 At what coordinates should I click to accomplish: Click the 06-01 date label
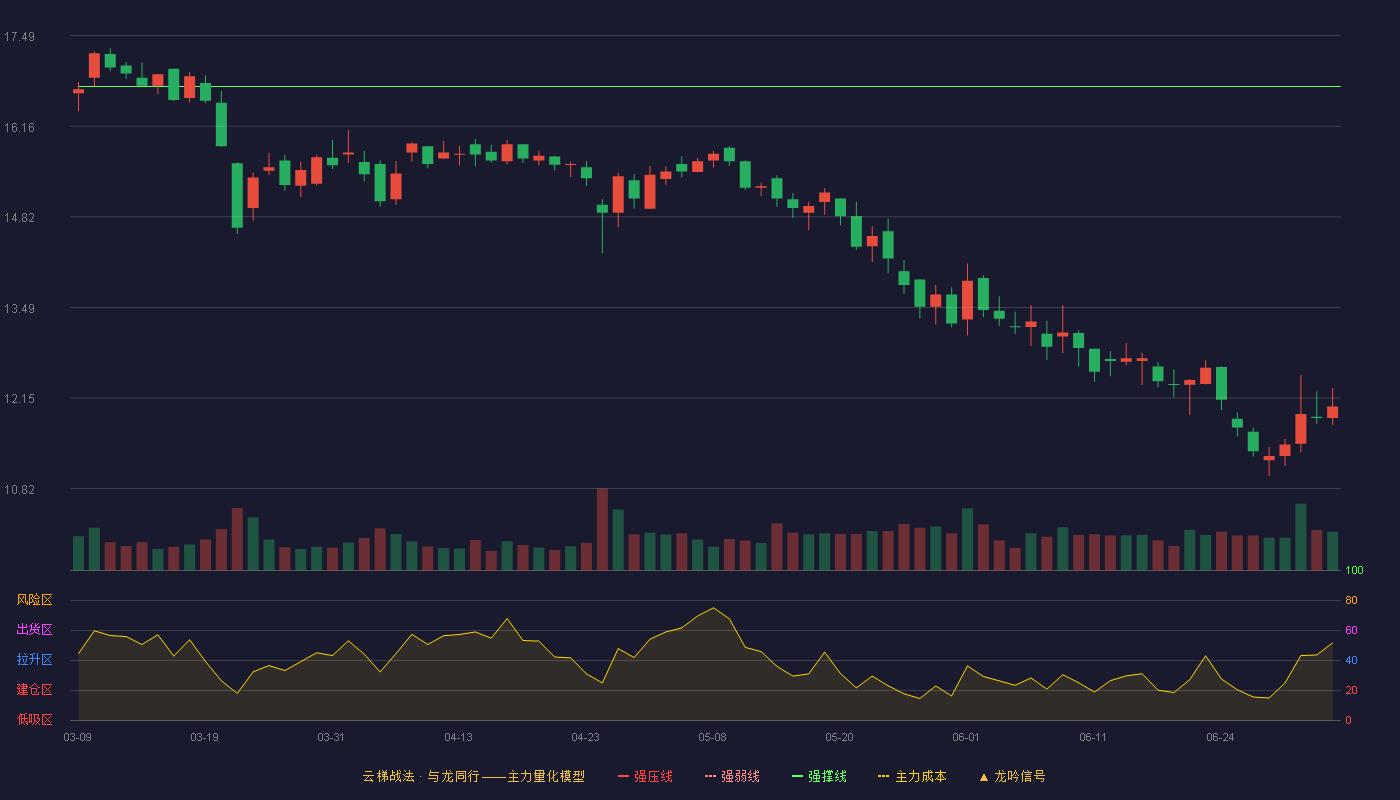click(966, 737)
